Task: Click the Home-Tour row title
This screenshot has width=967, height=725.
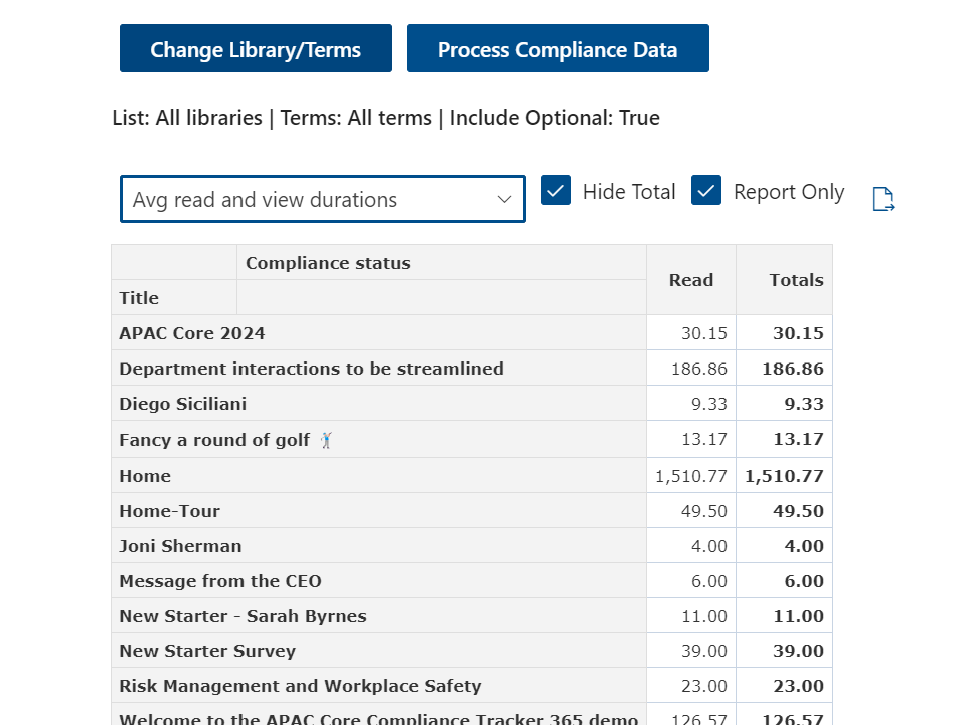Action: [x=169, y=511]
